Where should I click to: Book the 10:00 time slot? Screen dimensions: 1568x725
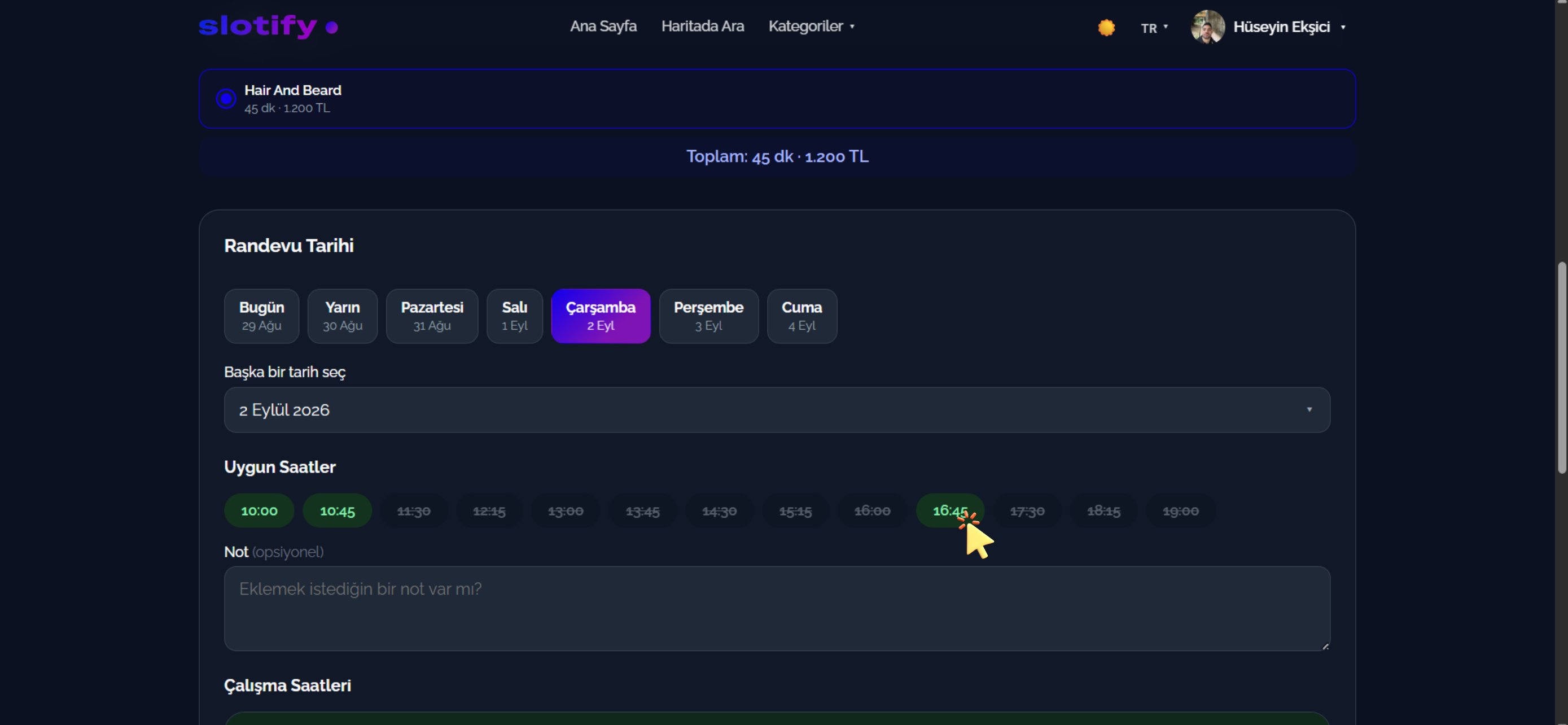tap(259, 511)
